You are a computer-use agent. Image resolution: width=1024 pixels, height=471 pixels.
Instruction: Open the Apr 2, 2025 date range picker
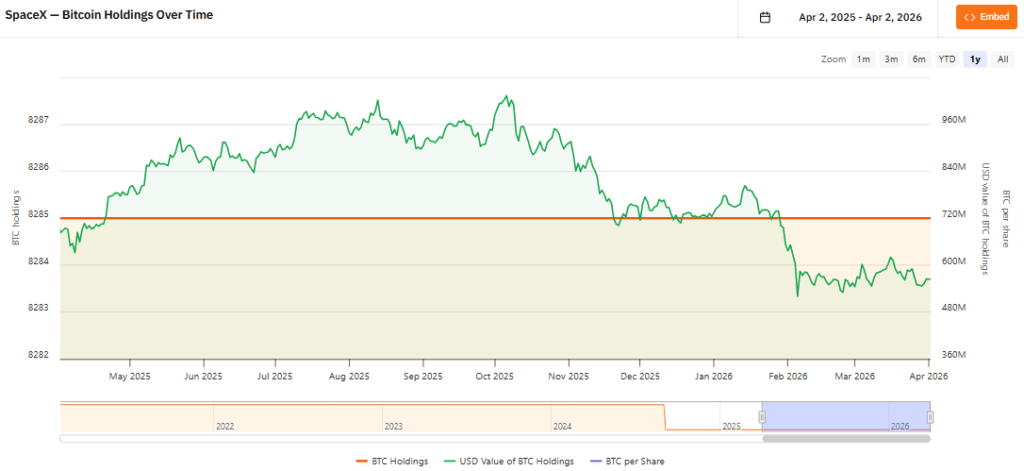tap(861, 17)
